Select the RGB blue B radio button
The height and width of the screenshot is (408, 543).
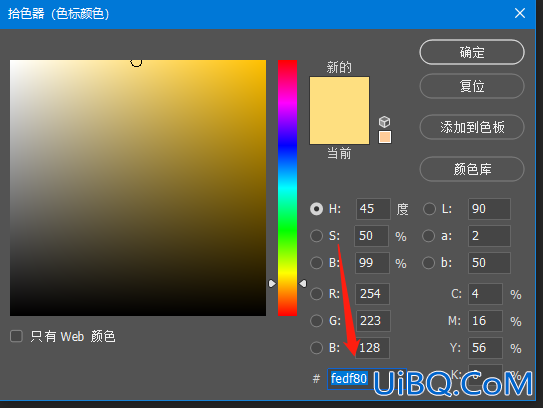click(317, 348)
